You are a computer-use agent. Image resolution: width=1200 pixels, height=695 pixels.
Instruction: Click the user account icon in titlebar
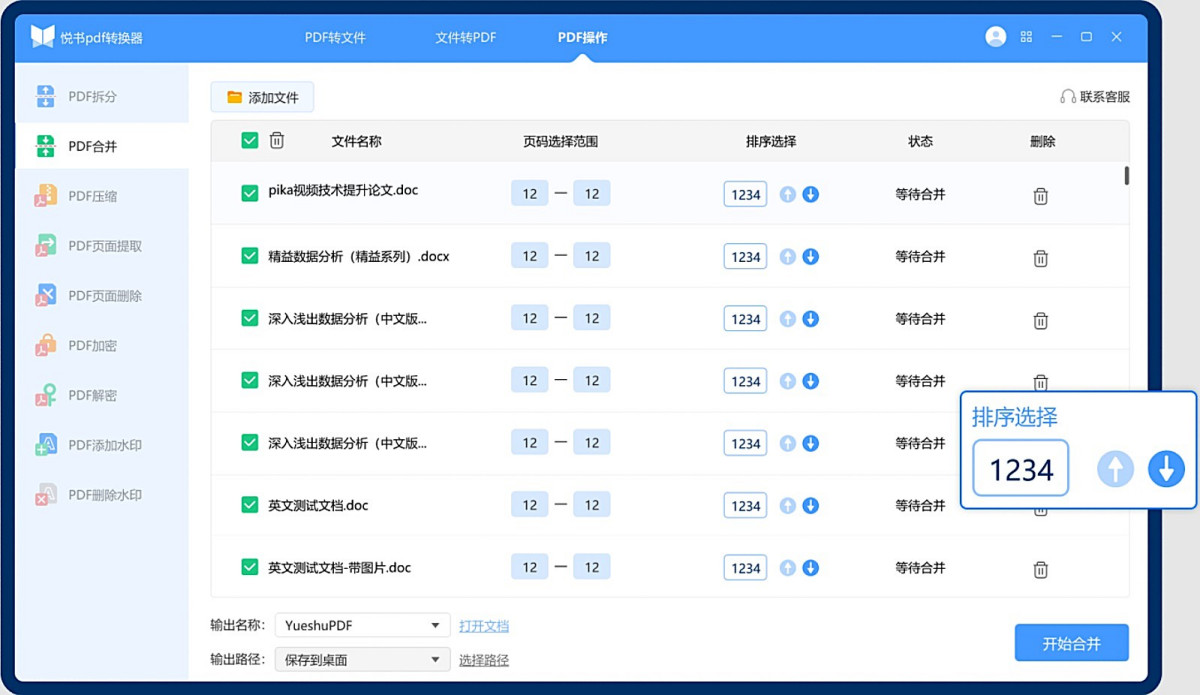[995, 36]
